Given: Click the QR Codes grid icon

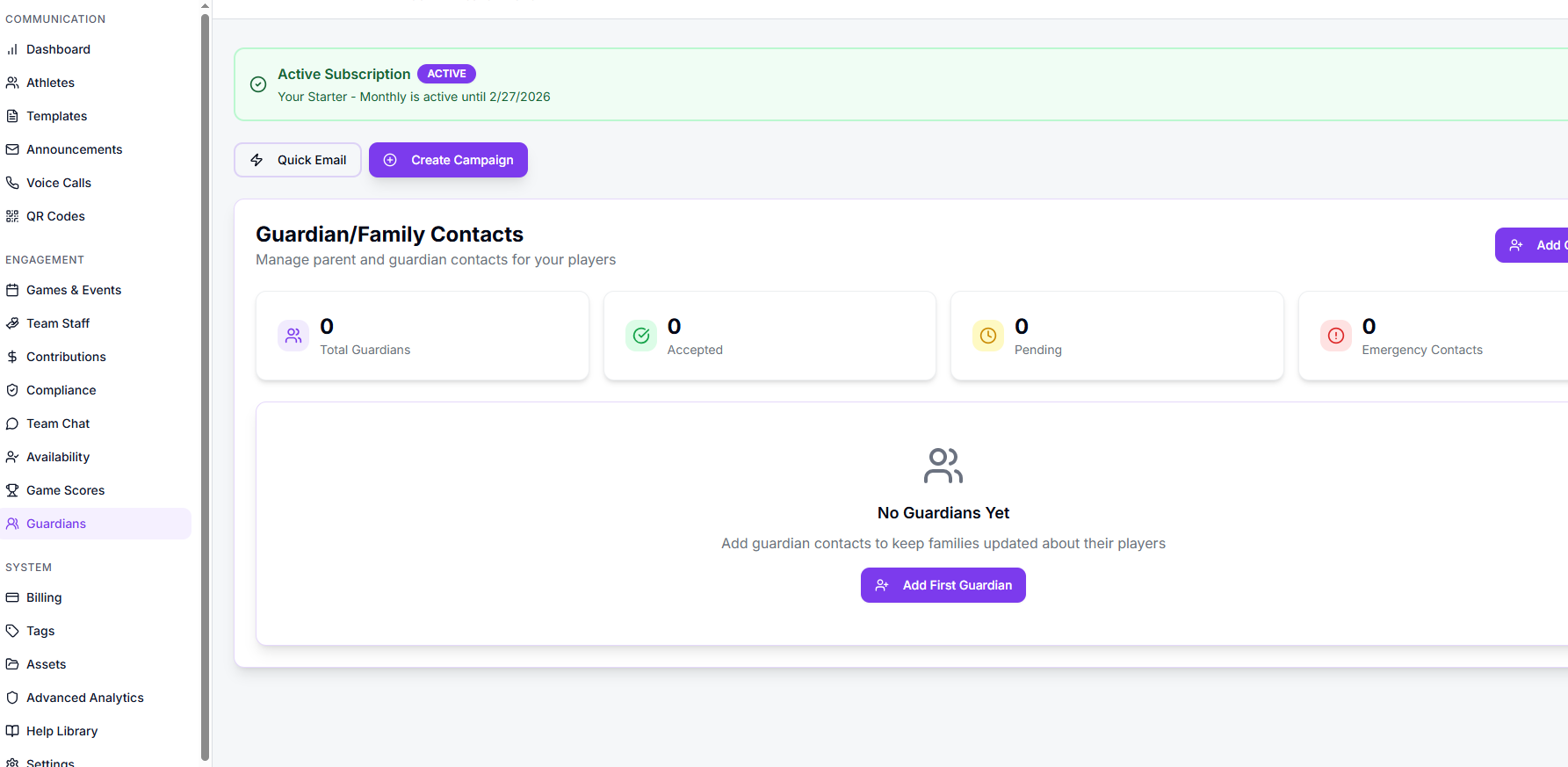Looking at the screenshot, I should tap(12, 216).
